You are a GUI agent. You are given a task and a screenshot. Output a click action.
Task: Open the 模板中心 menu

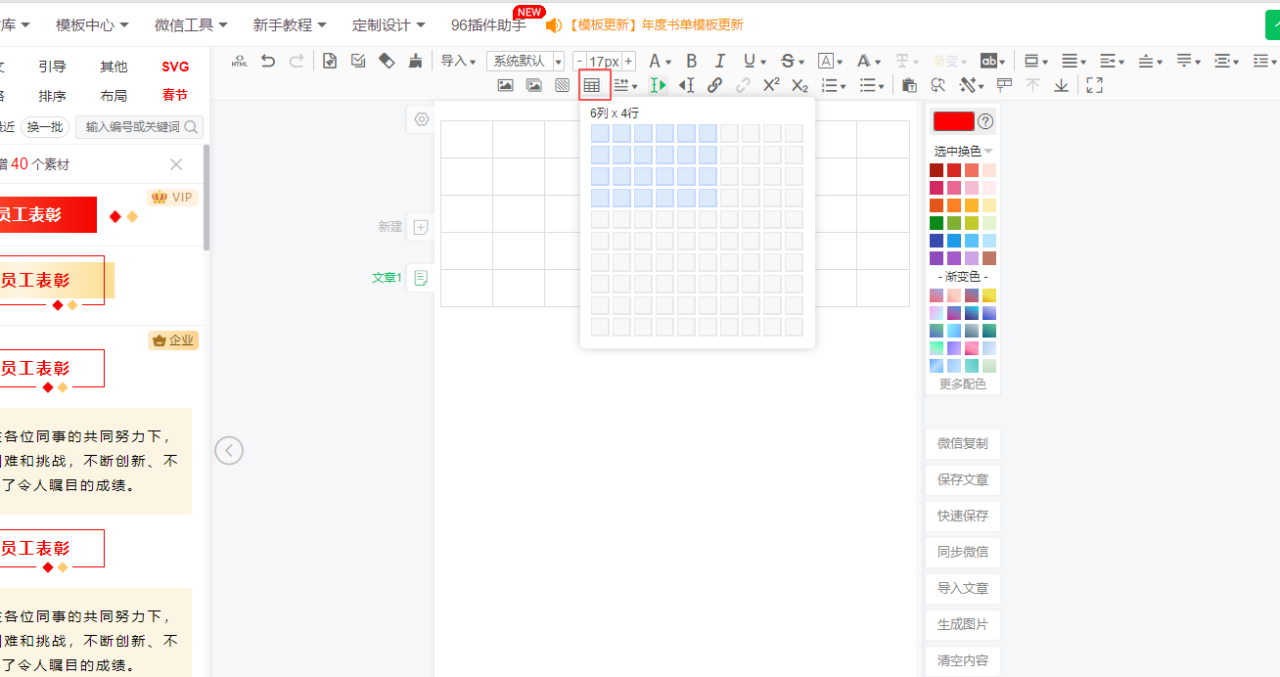(x=92, y=25)
